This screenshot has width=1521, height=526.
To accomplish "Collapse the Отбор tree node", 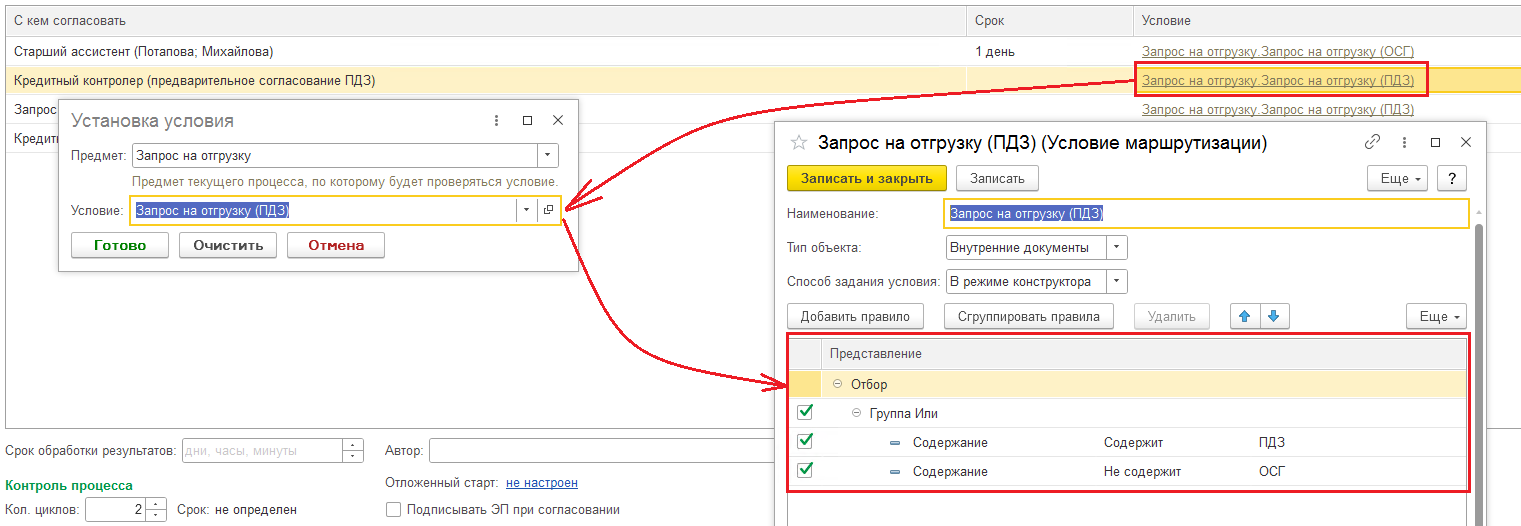I will 837,384.
